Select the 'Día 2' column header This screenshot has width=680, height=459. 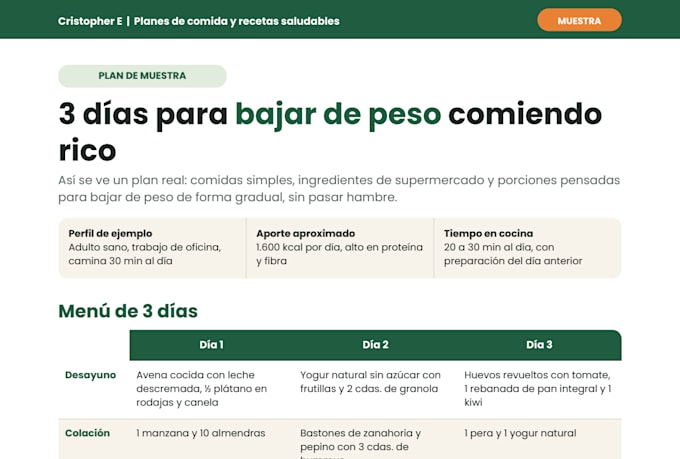(x=376, y=345)
